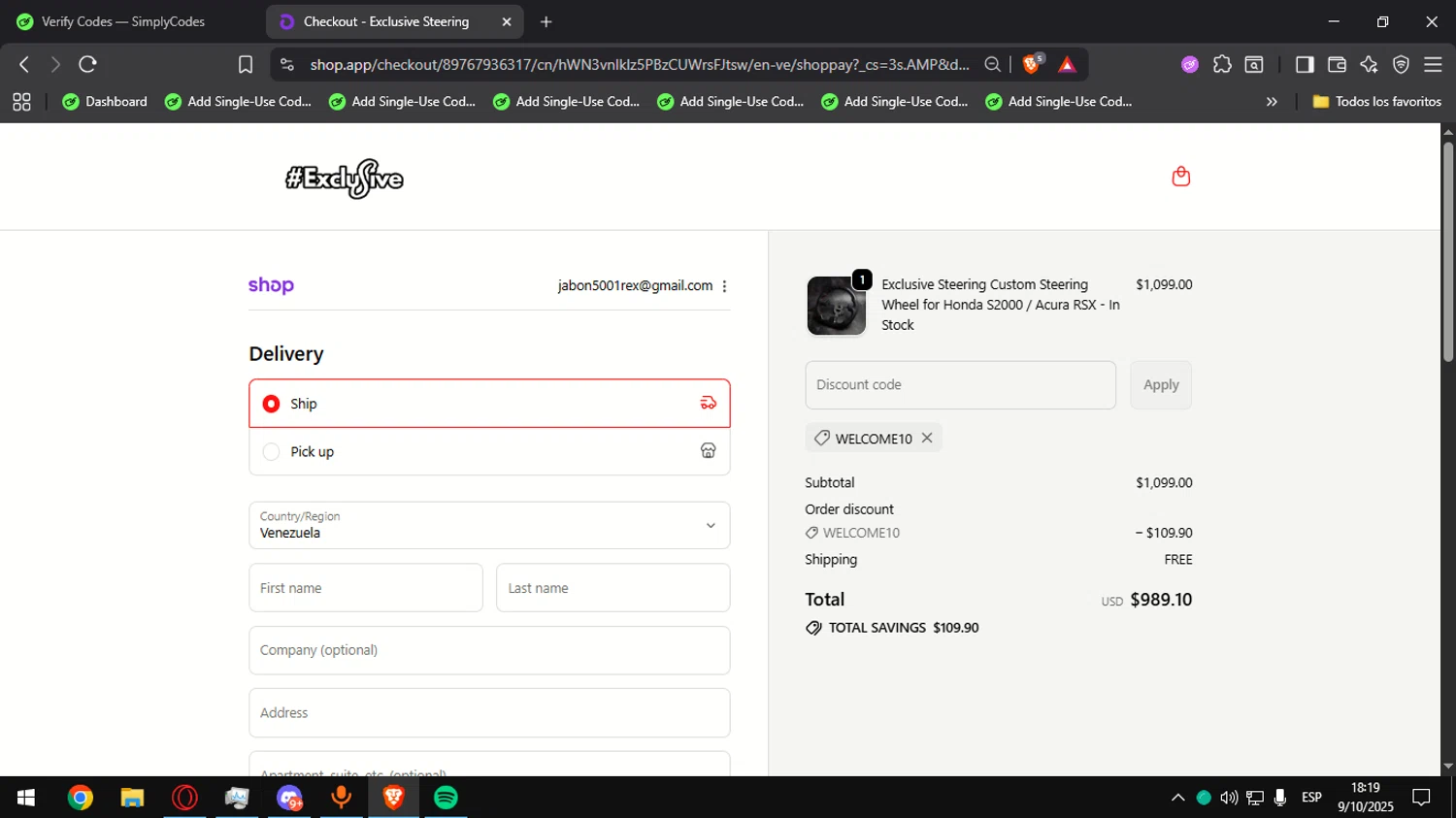
Task: Open Brave Rewards triangle icon
Action: [1067, 64]
